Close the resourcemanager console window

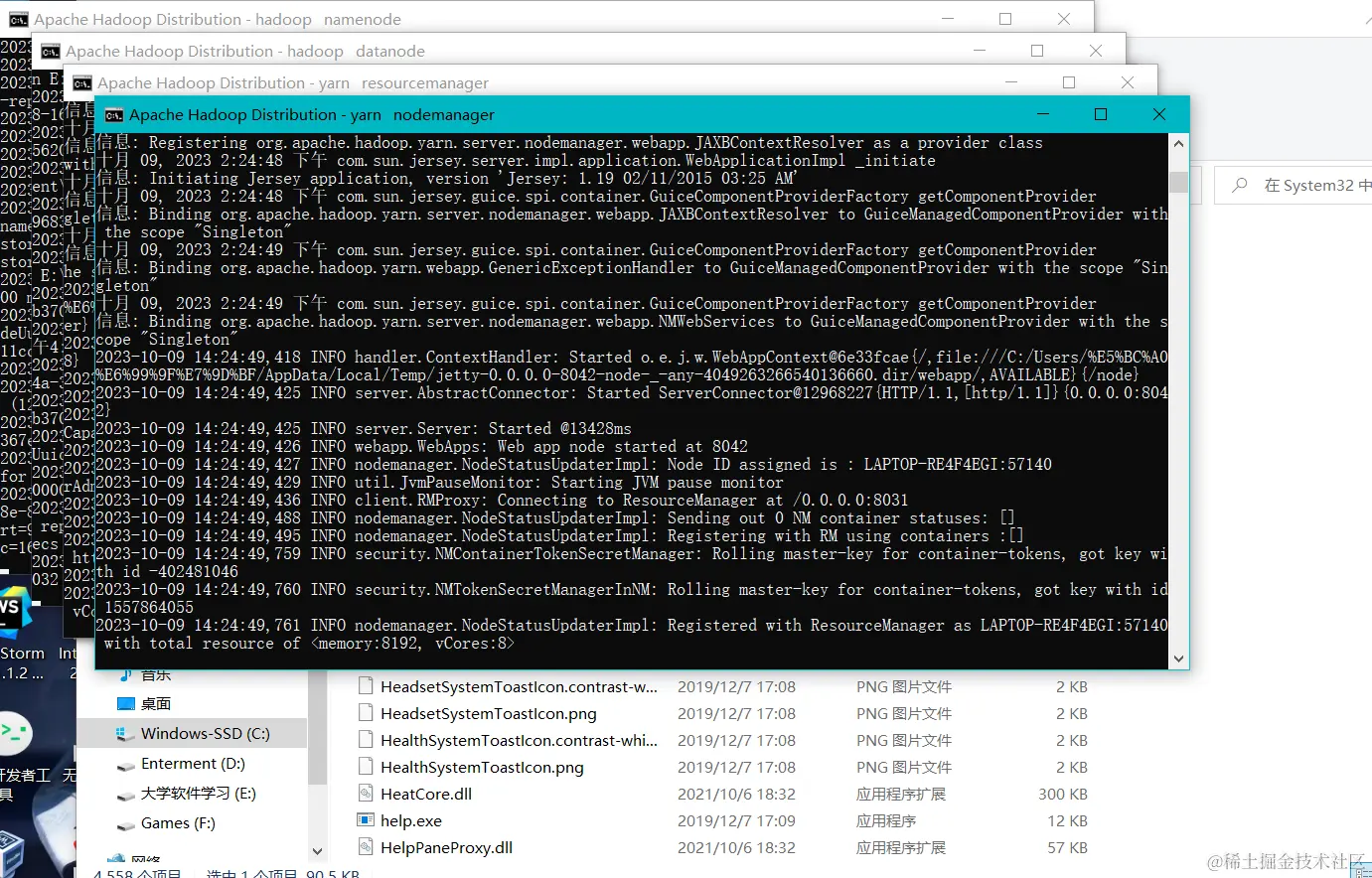coord(1127,82)
